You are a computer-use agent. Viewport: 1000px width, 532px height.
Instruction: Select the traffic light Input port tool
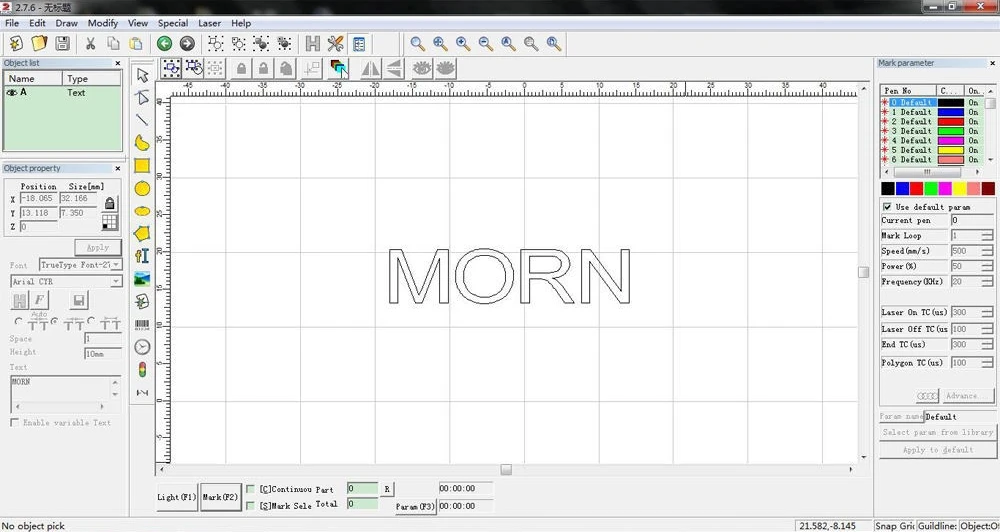[142, 369]
